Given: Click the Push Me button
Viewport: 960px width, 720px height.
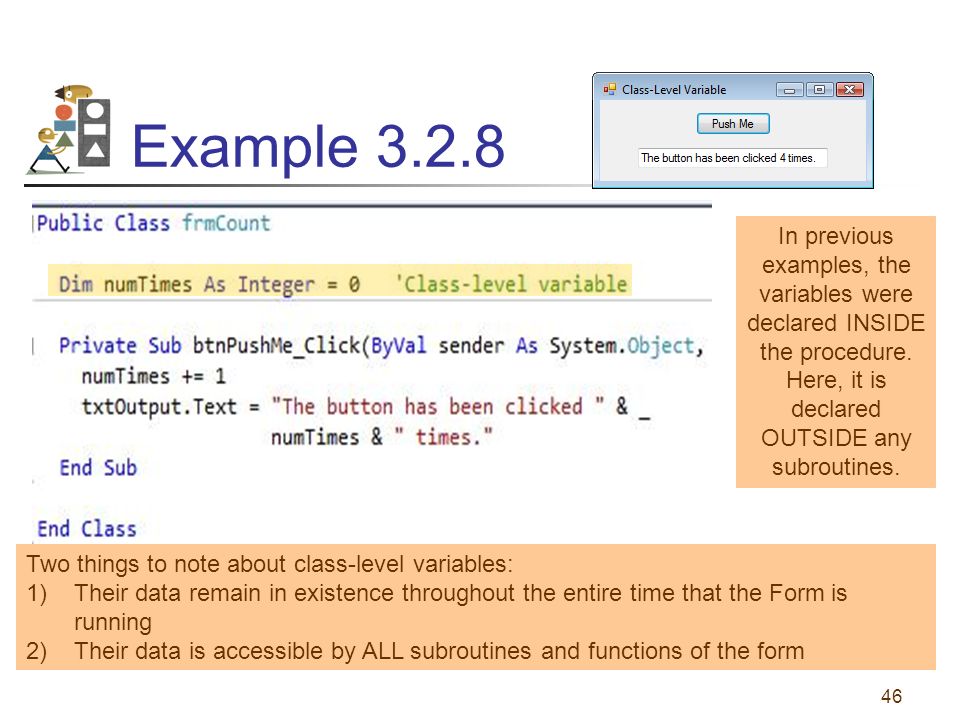Looking at the screenshot, I should click(x=733, y=124).
